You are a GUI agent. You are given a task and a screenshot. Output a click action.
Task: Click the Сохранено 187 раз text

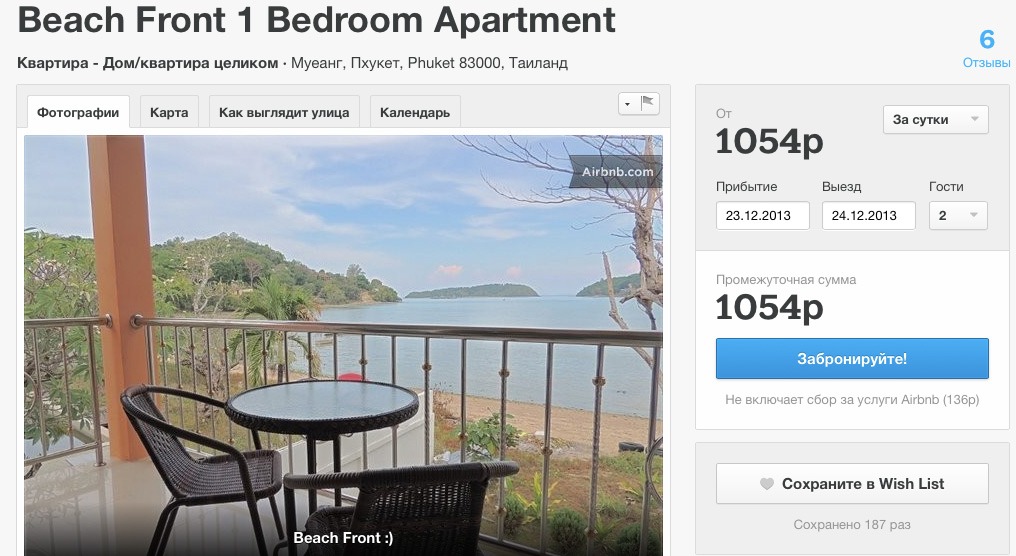pyautogui.click(x=852, y=524)
